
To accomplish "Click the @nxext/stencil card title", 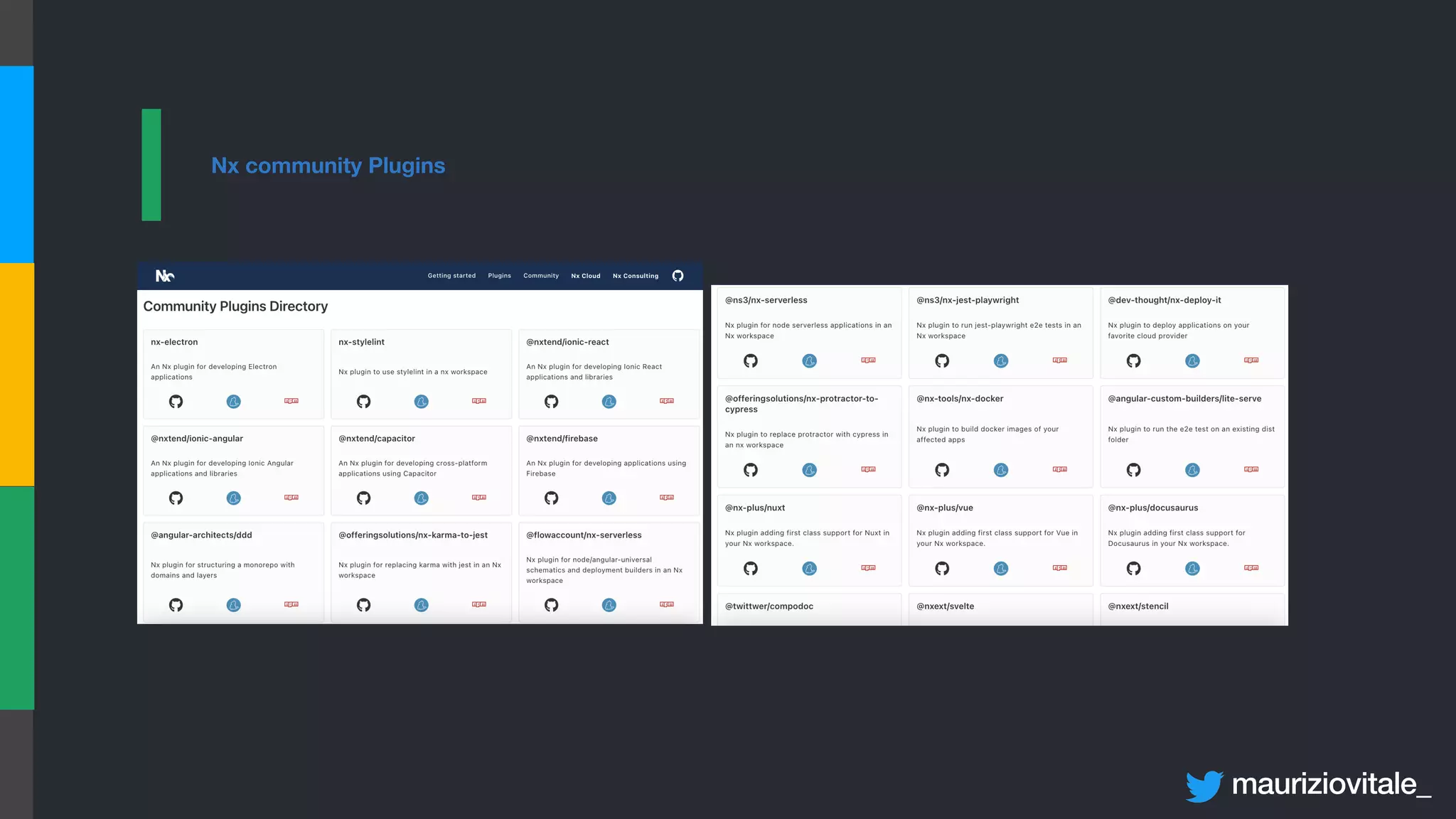I will point(1138,606).
